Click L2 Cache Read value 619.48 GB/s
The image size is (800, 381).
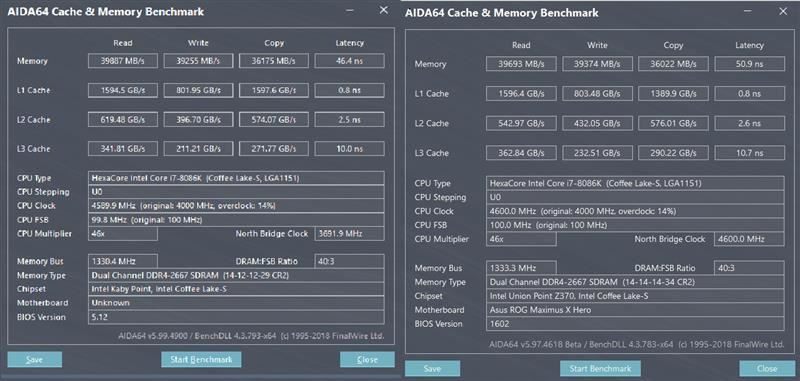(122, 119)
